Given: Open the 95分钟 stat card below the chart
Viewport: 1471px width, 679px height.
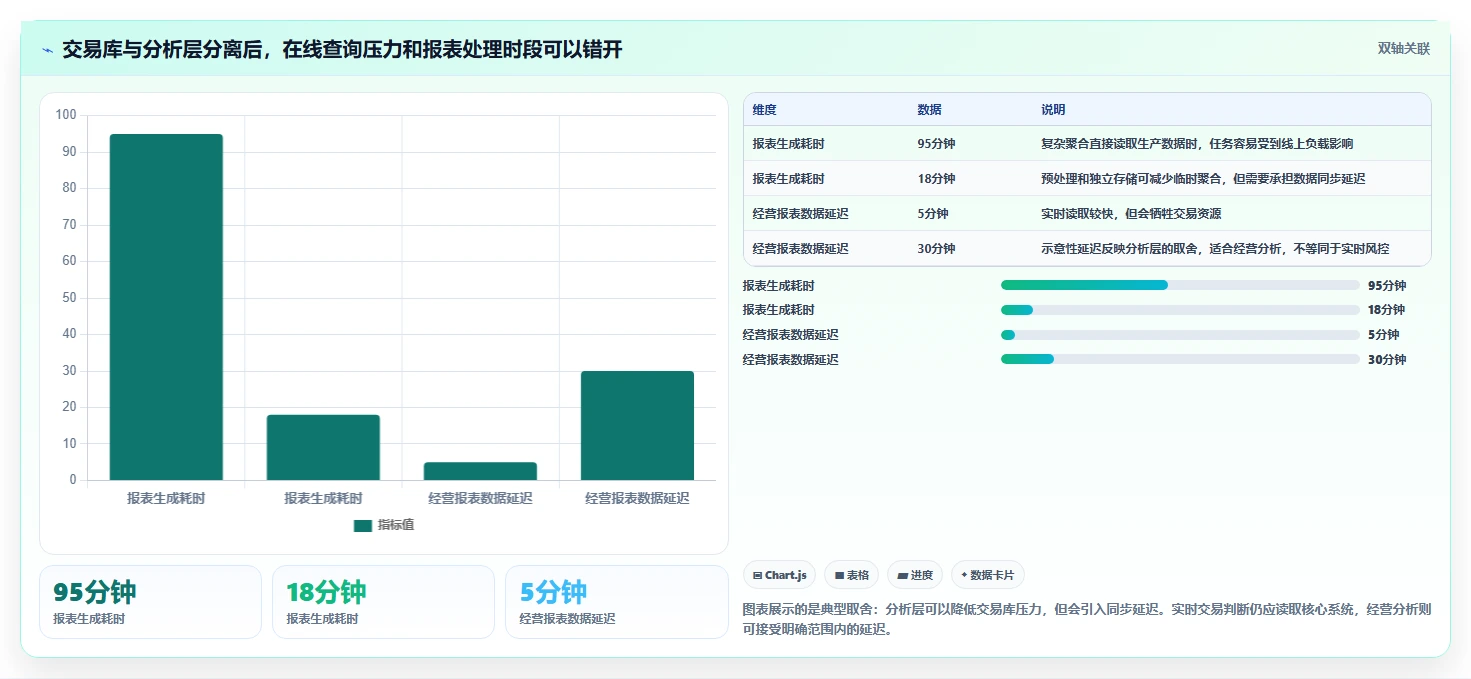Looking at the screenshot, I should tap(150, 602).
